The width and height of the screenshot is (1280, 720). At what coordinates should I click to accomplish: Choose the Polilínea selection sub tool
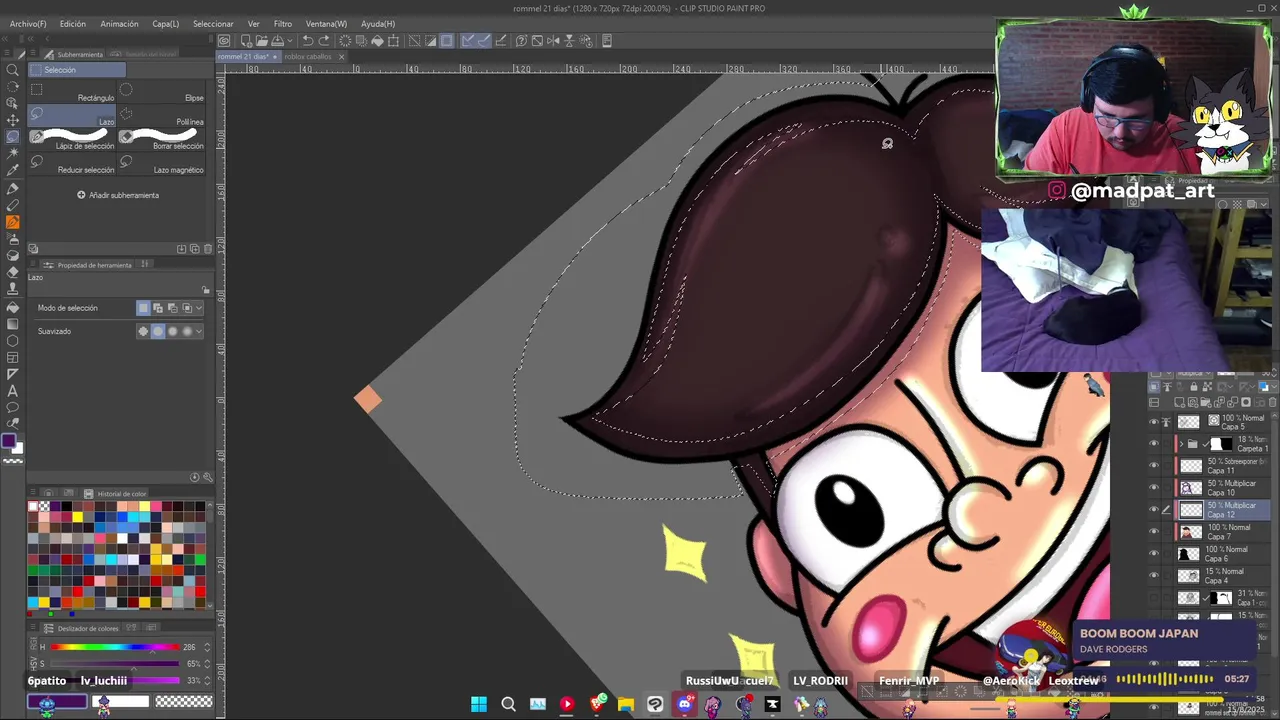pos(162,117)
